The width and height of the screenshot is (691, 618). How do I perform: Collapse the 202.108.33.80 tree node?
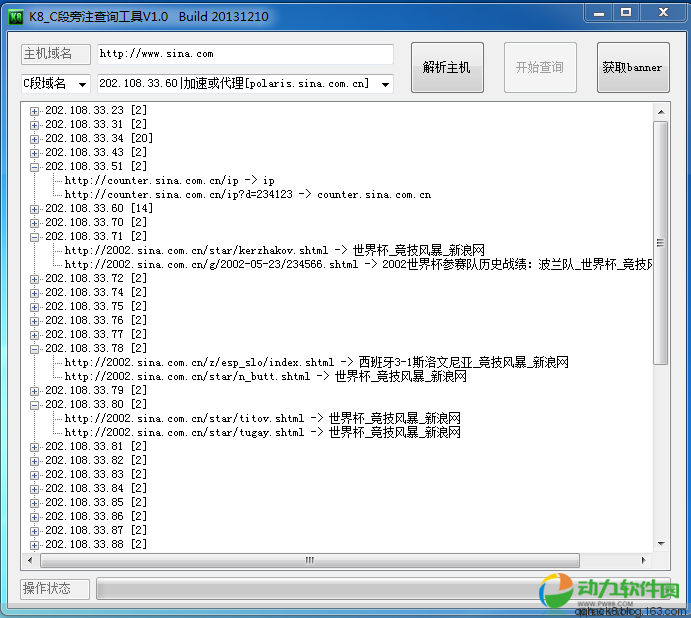(35, 405)
